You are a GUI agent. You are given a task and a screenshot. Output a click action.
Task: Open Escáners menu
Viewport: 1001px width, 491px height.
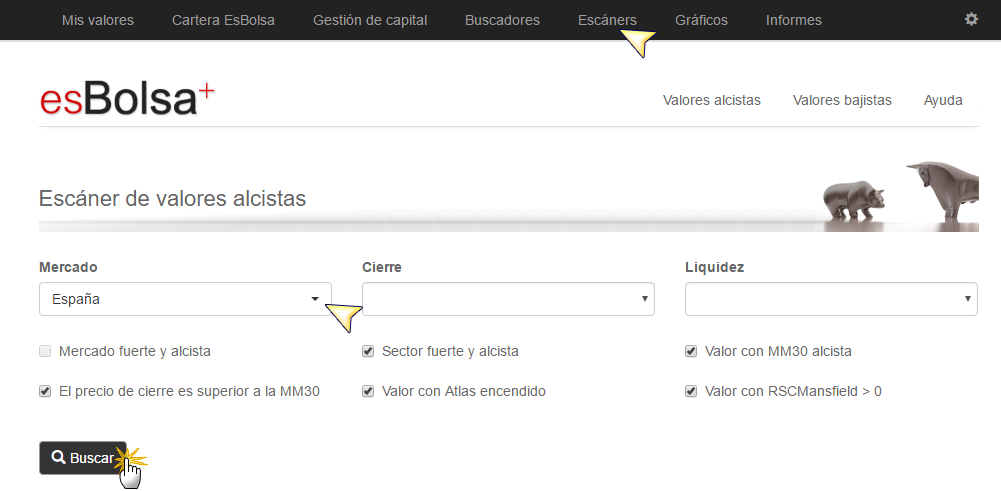[x=607, y=20]
